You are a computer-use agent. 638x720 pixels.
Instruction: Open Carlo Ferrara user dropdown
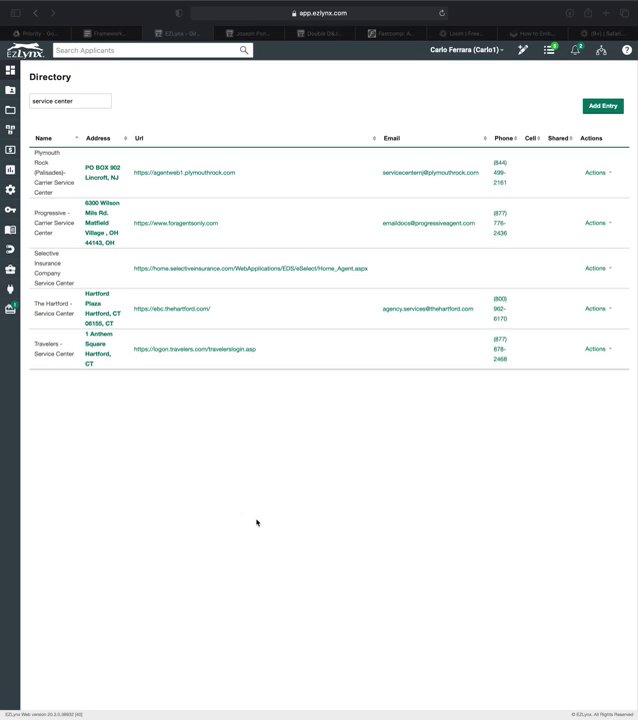pos(467,50)
